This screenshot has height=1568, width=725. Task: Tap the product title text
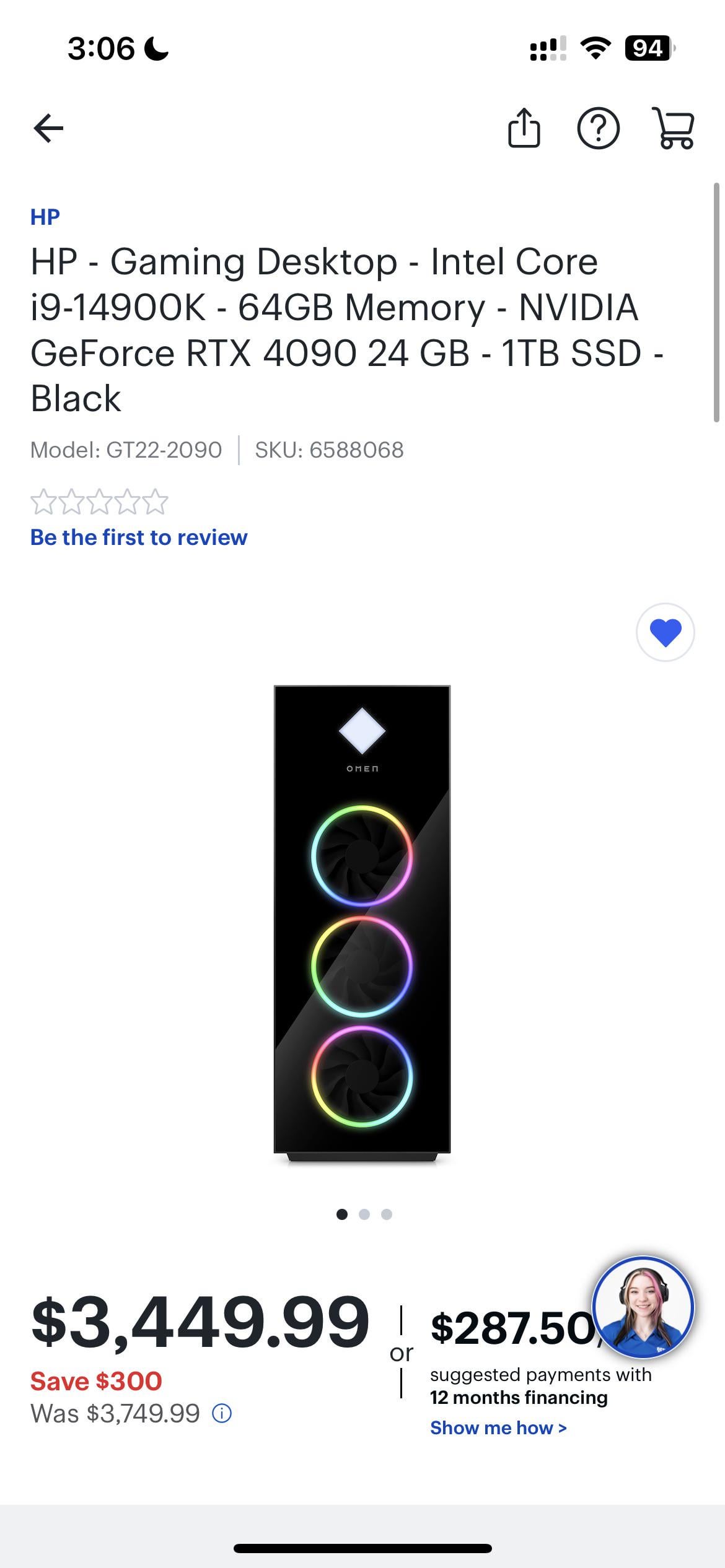(x=335, y=329)
